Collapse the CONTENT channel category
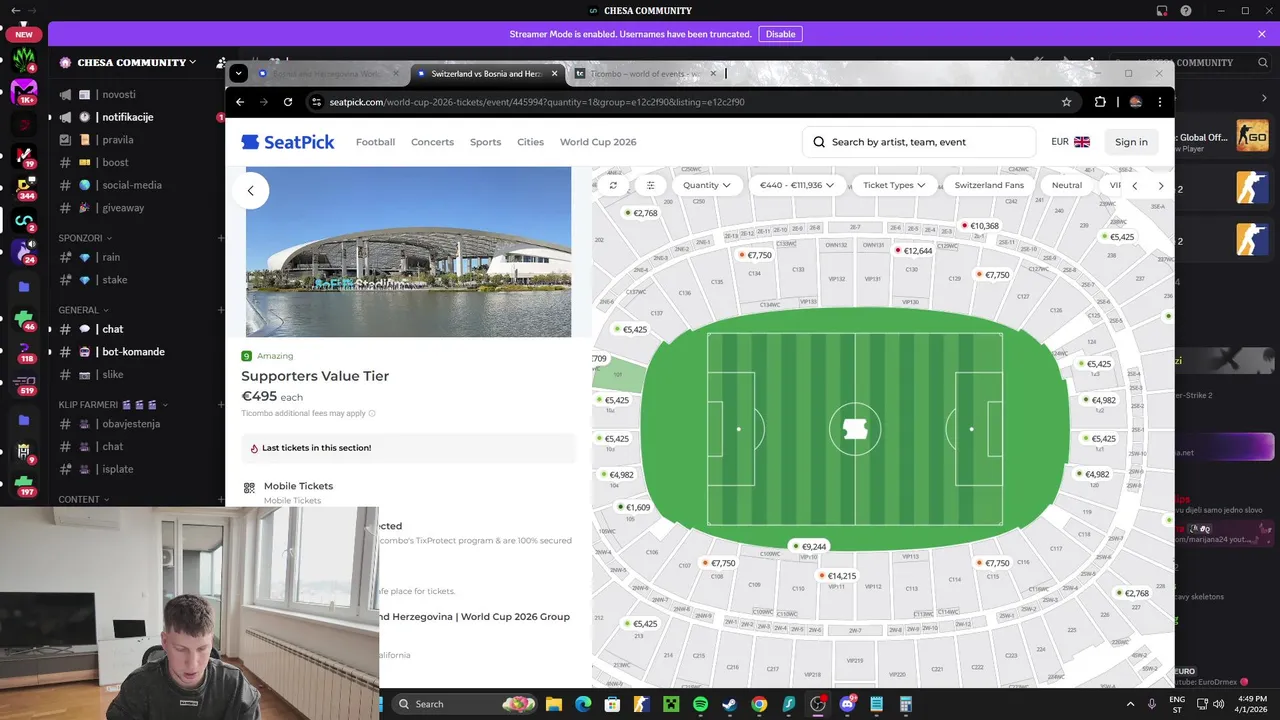 point(84,499)
